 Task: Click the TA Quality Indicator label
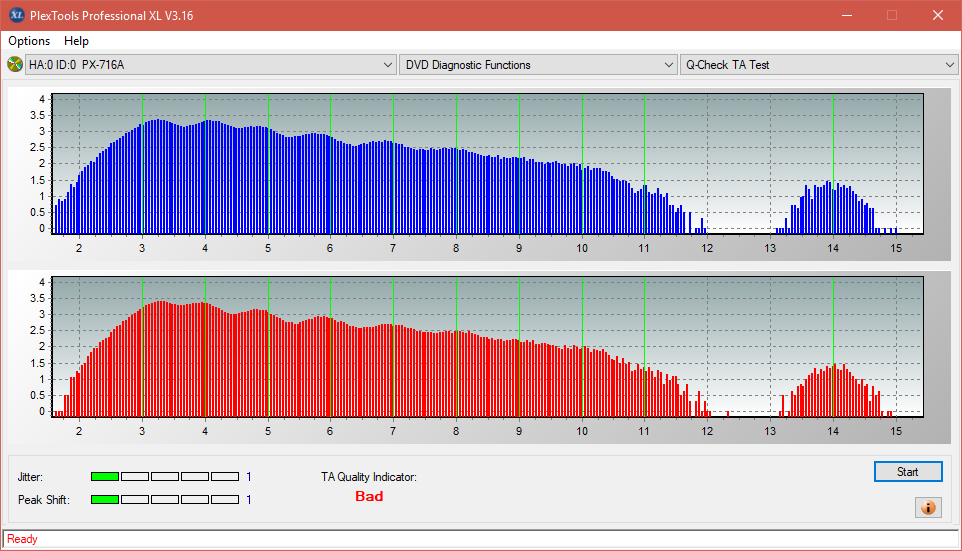coord(369,477)
